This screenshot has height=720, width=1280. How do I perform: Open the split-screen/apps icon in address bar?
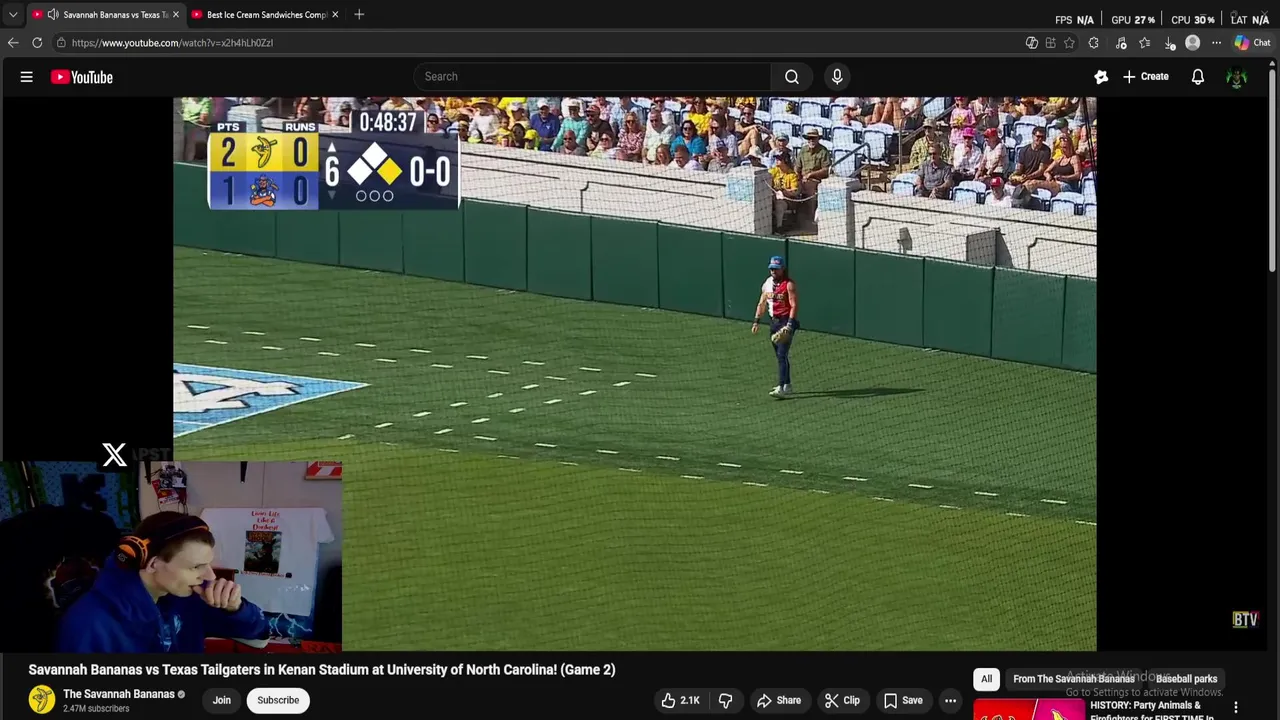[x=1050, y=43]
